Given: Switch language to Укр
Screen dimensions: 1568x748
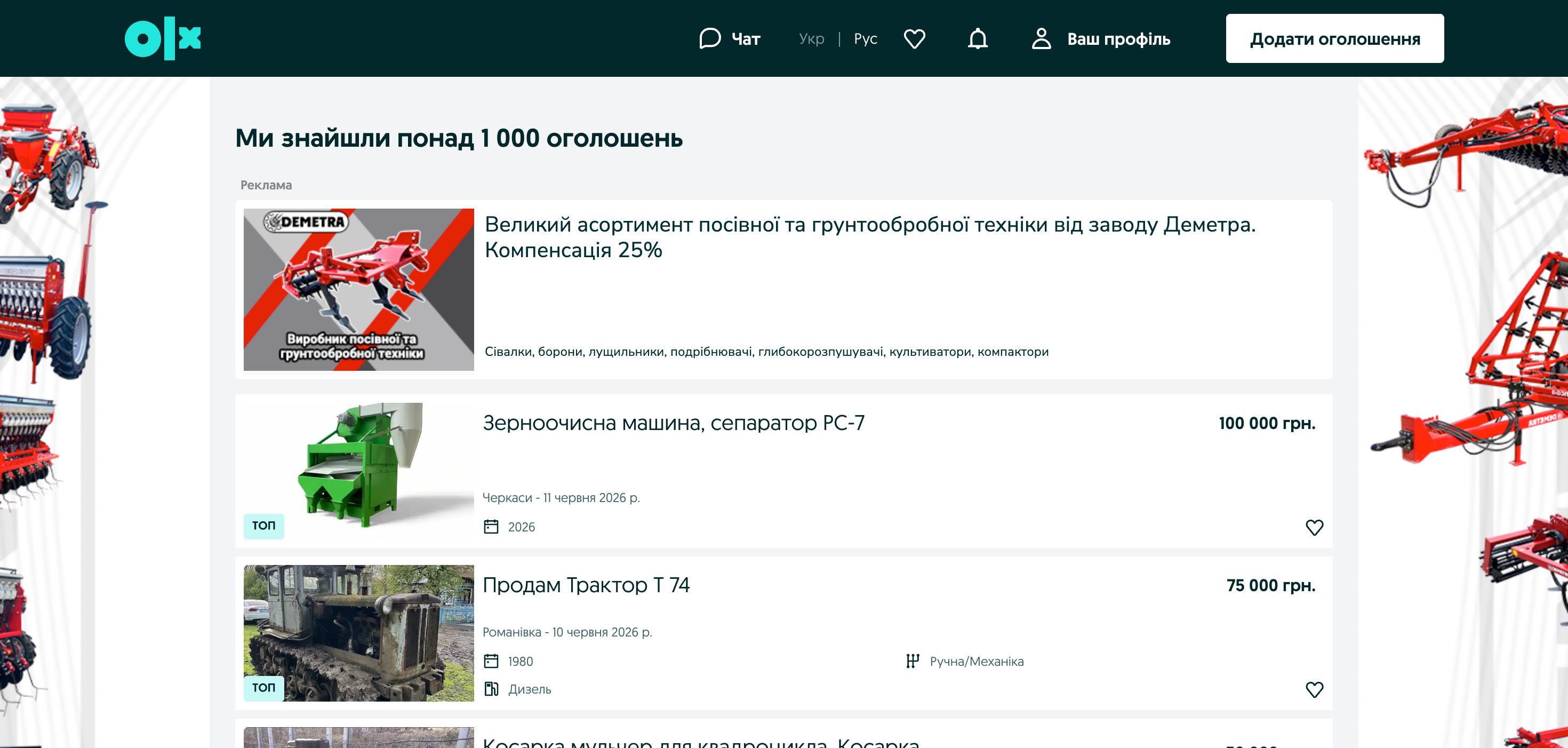Looking at the screenshot, I should (x=811, y=39).
